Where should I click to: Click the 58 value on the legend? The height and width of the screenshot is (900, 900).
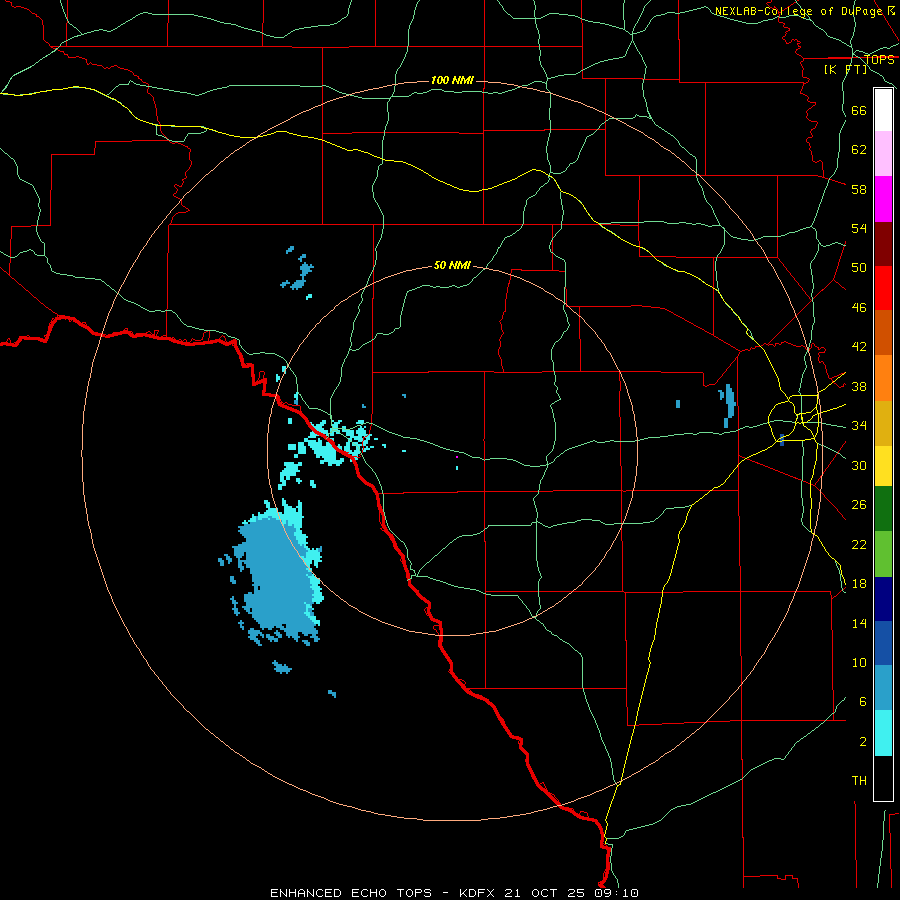[x=859, y=189]
